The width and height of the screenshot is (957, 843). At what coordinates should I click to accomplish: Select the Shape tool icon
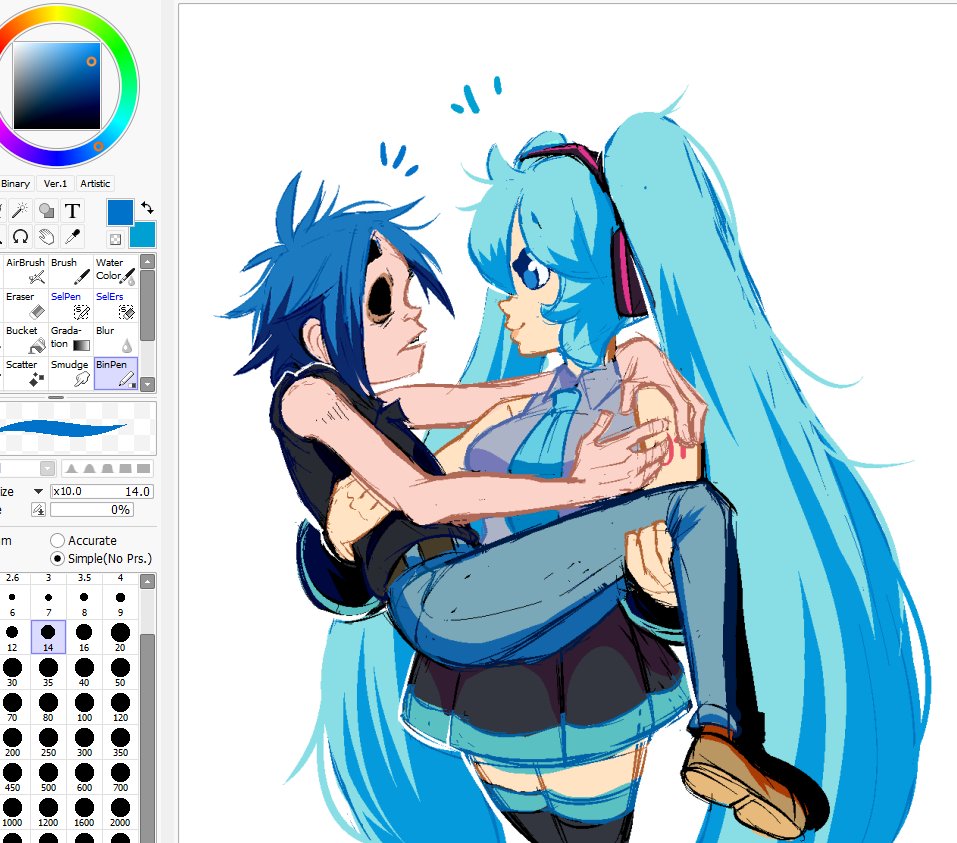click(x=46, y=211)
